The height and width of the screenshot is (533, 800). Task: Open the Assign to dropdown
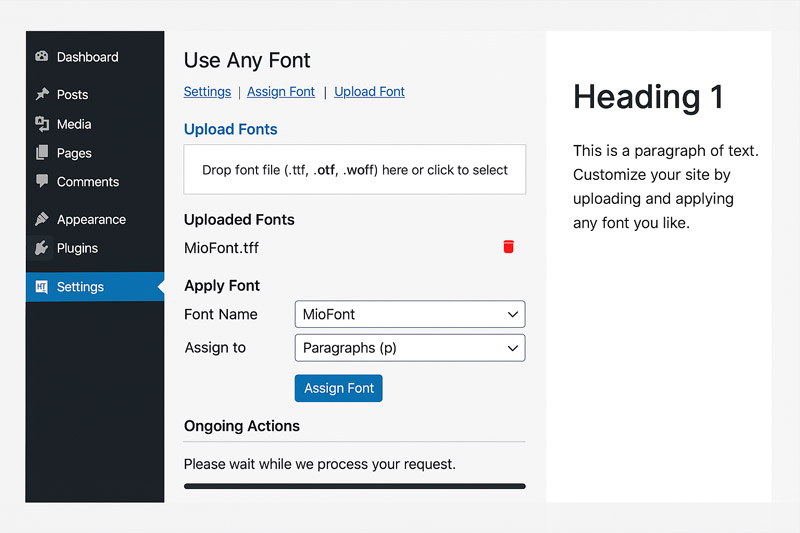coord(410,348)
